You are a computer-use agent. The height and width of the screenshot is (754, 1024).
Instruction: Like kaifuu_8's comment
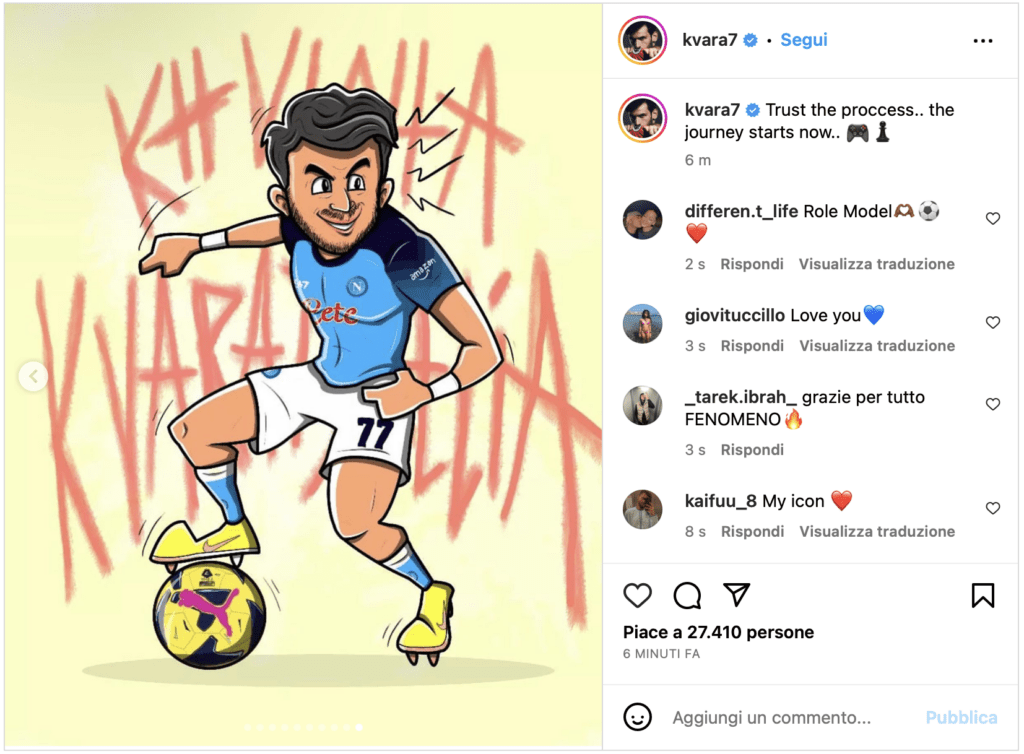pos(993,508)
